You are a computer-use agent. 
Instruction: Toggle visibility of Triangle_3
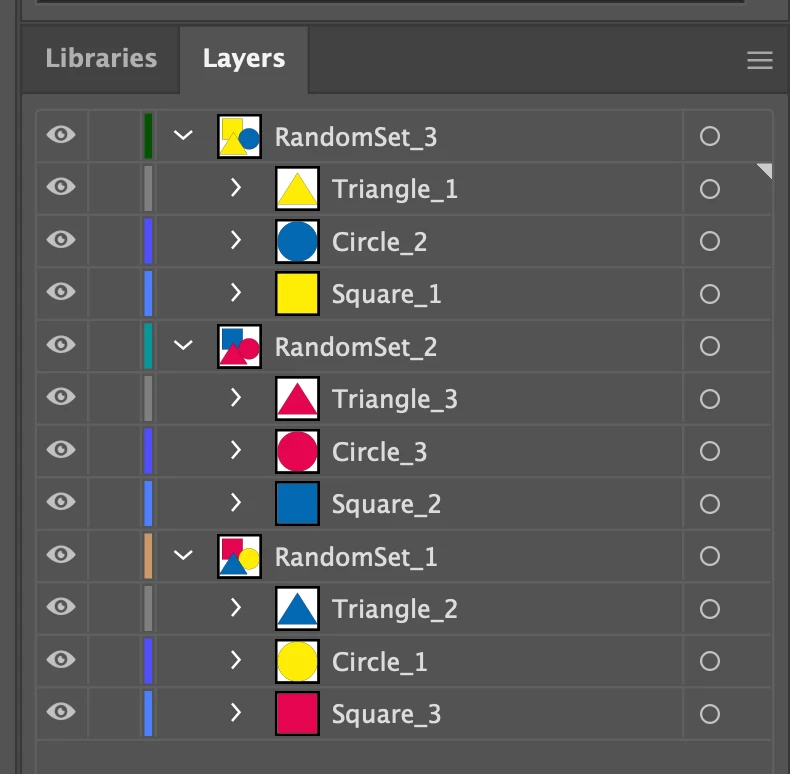tap(61, 397)
